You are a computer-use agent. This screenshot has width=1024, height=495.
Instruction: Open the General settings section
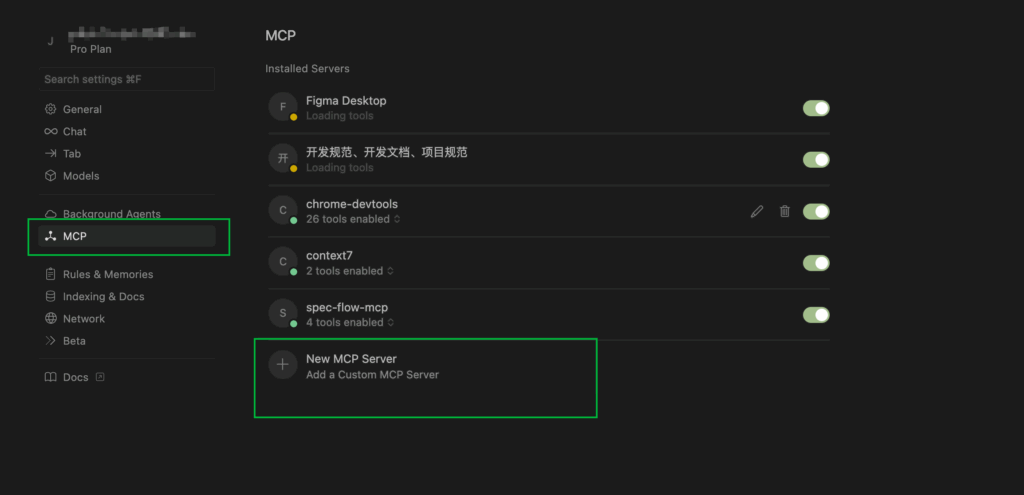[x=82, y=109]
